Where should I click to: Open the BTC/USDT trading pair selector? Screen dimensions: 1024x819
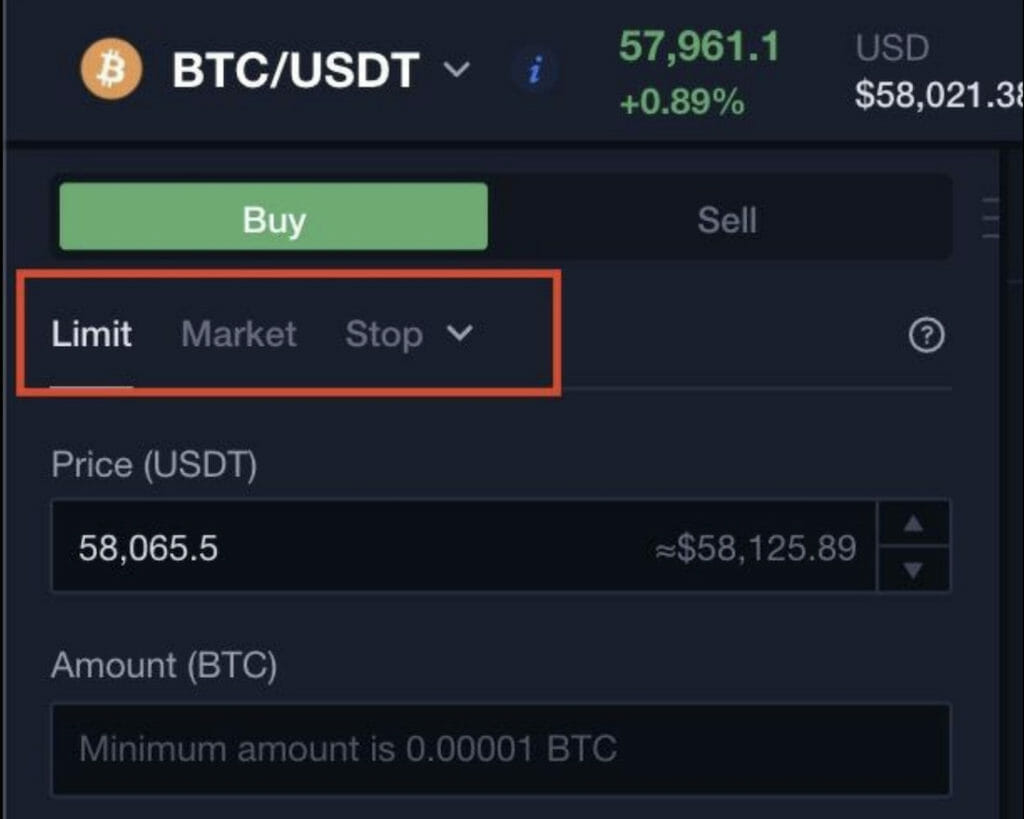295,69
